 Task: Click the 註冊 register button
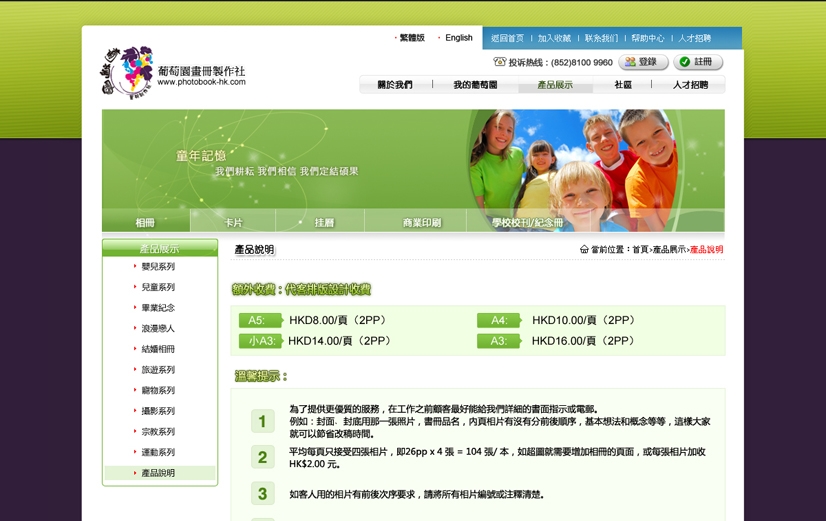coord(697,62)
